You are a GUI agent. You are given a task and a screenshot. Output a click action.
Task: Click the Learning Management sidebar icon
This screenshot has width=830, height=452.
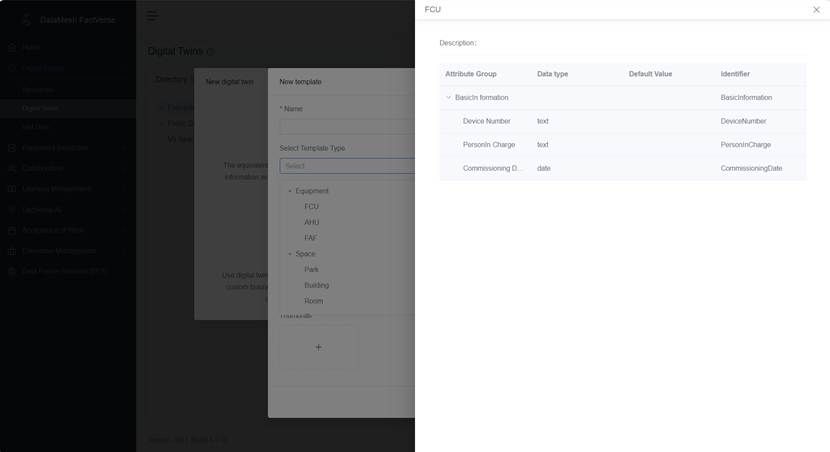pos(12,188)
